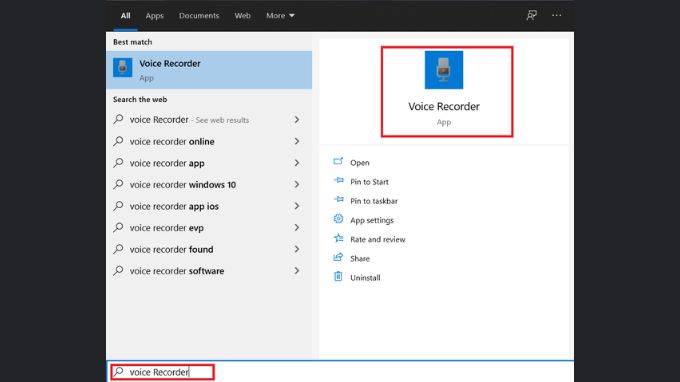The height and width of the screenshot is (382, 680).
Task: Expand the 'voice recorder app' chevron
Action: tap(297, 163)
